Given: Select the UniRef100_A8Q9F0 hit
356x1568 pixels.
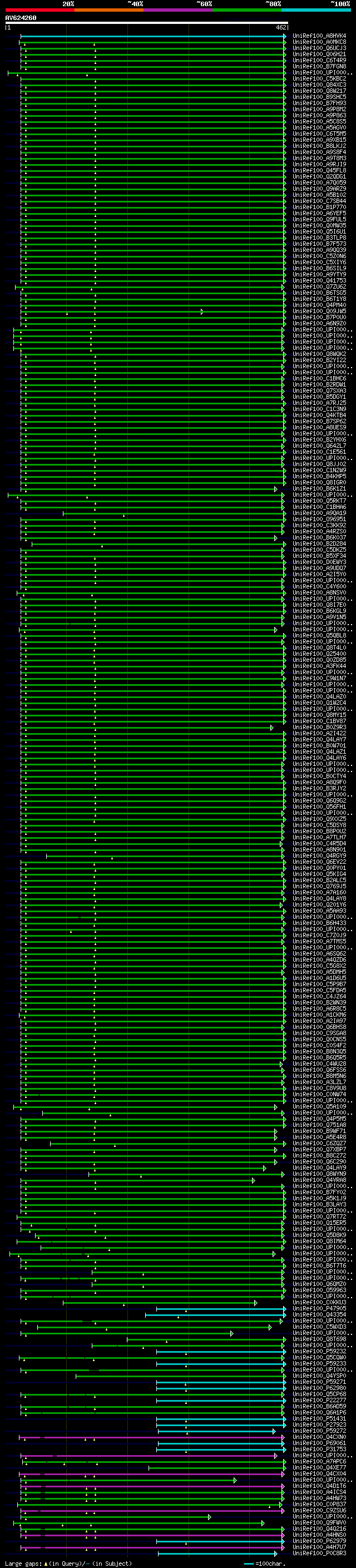Looking at the screenshot, I should [319, 782].
